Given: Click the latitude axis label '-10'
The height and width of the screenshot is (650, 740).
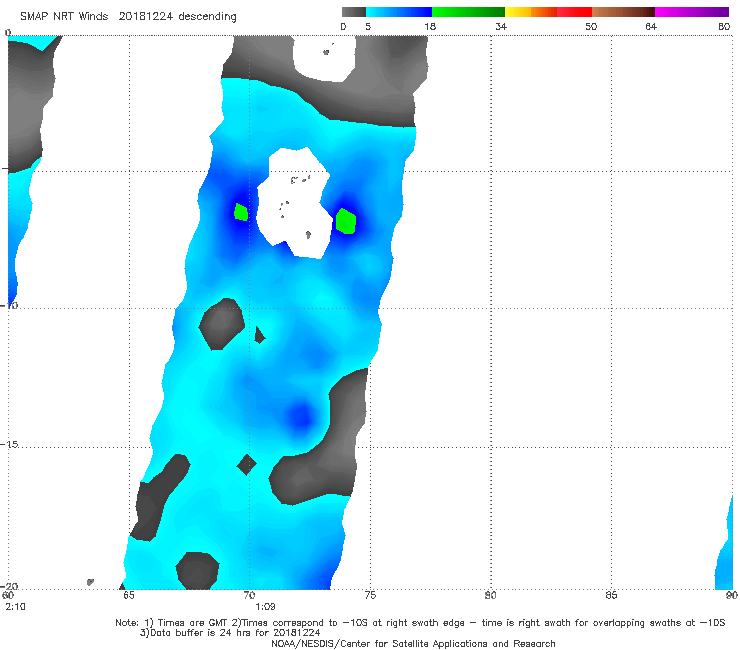Looking at the screenshot, I should 9,305.
